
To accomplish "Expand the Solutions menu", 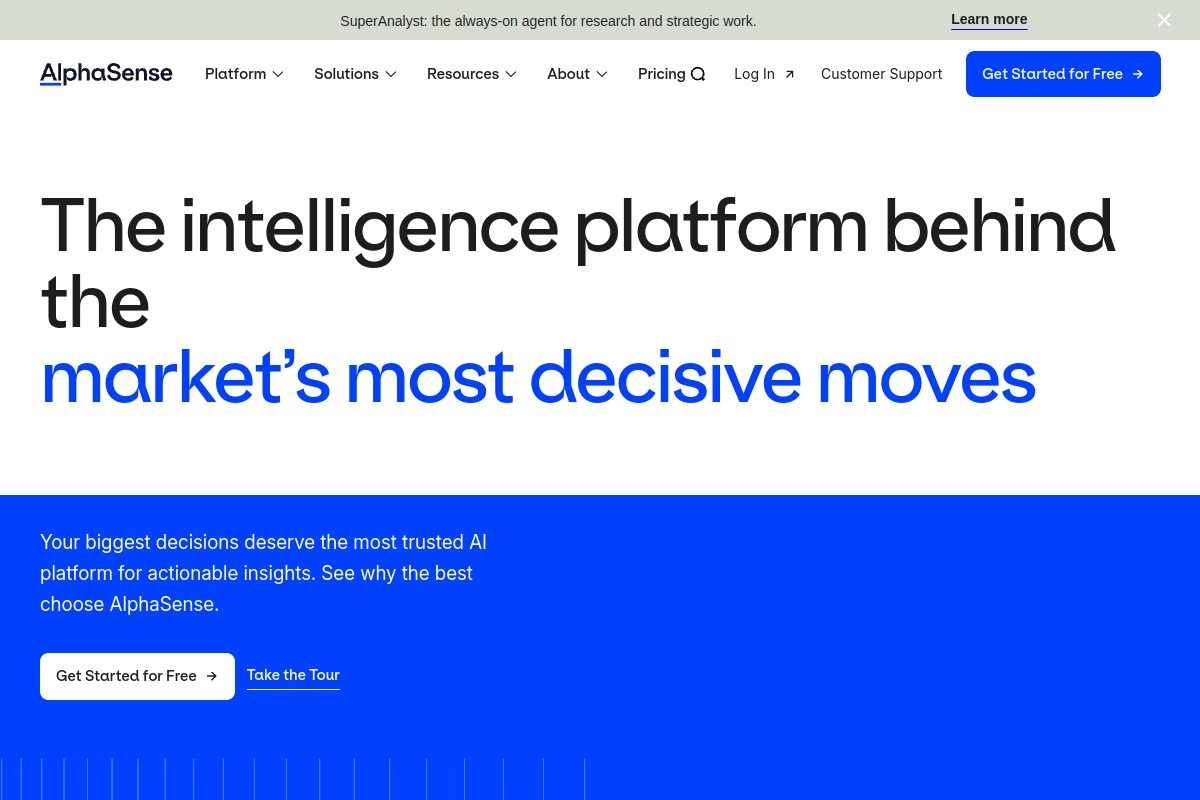I will click(x=355, y=74).
